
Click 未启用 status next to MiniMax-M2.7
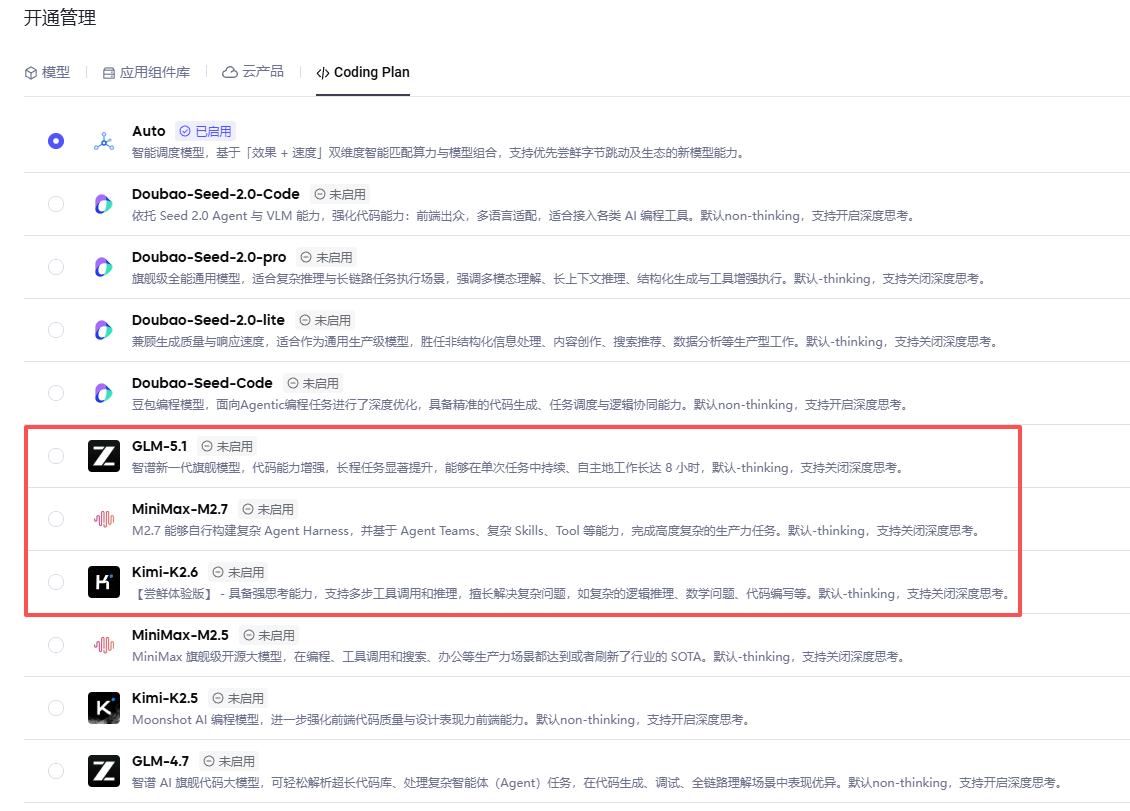(x=267, y=509)
